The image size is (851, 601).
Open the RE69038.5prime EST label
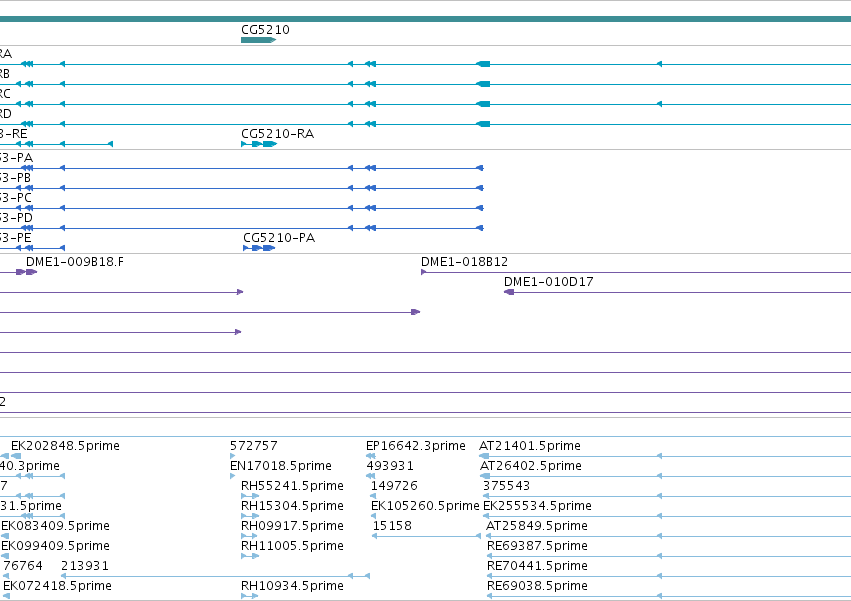[537, 586]
